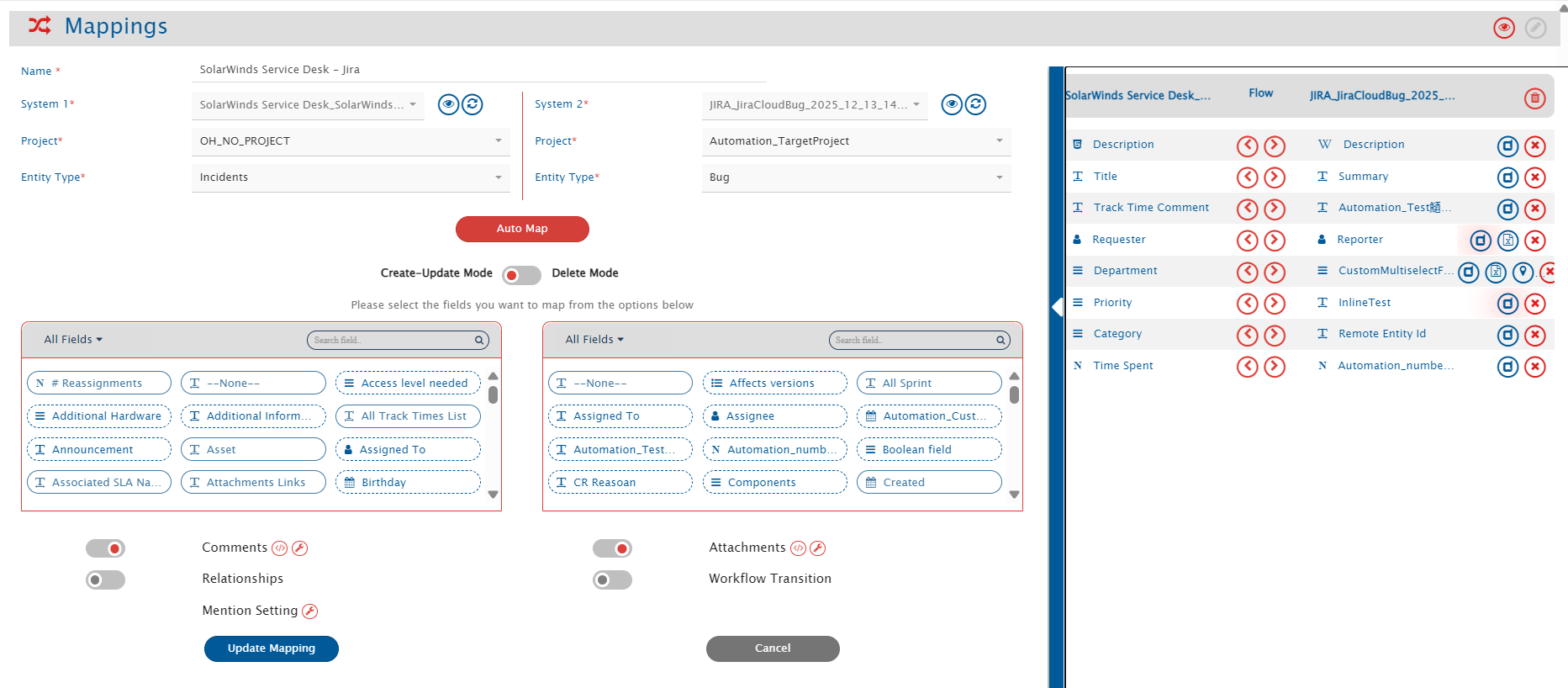The height and width of the screenshot is (688, 1568).
Task: Click the refresh icon next to System 1
Action: click(x=473, y=104)
